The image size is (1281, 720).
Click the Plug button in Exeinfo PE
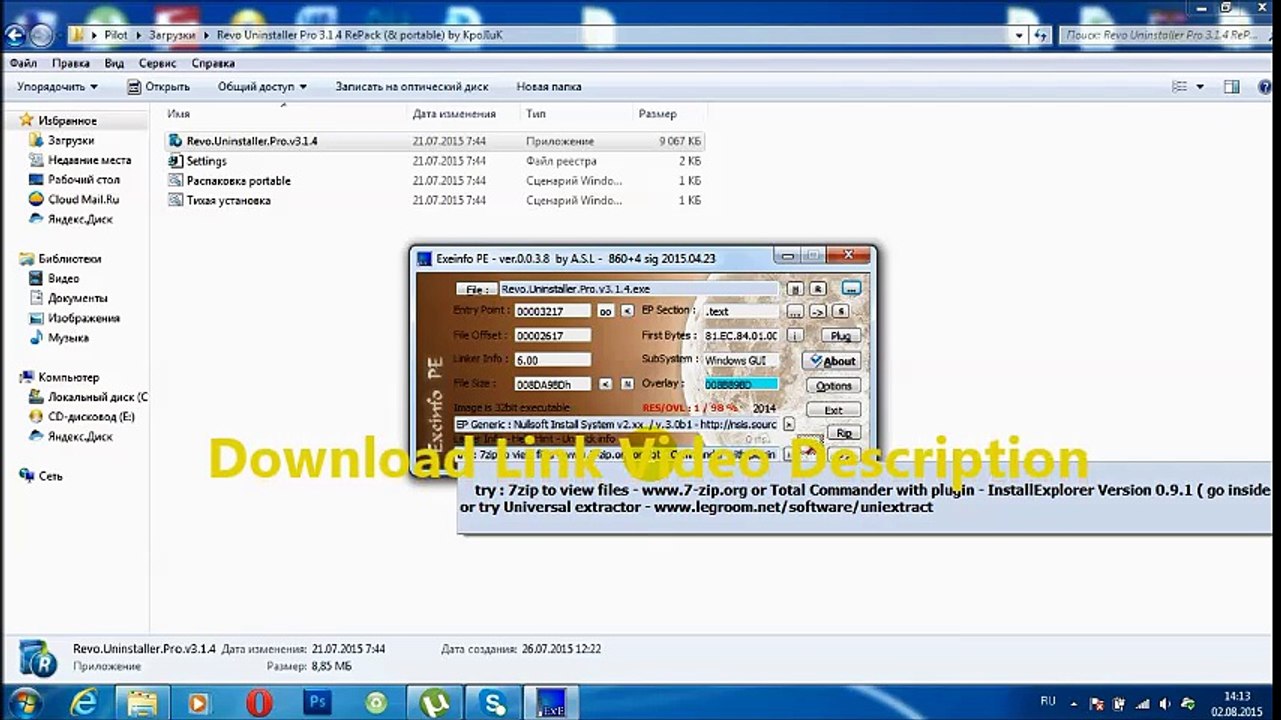(x=840, y=335)
